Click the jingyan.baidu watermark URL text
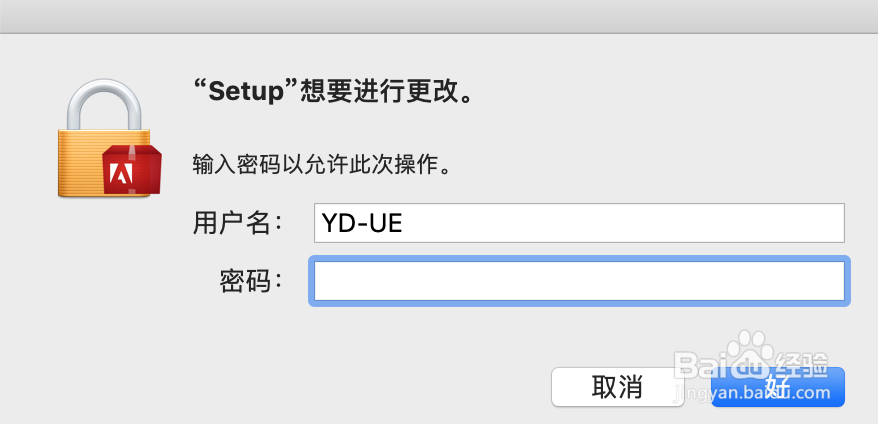The image size is (878, 424). click(x=751, y=394)
